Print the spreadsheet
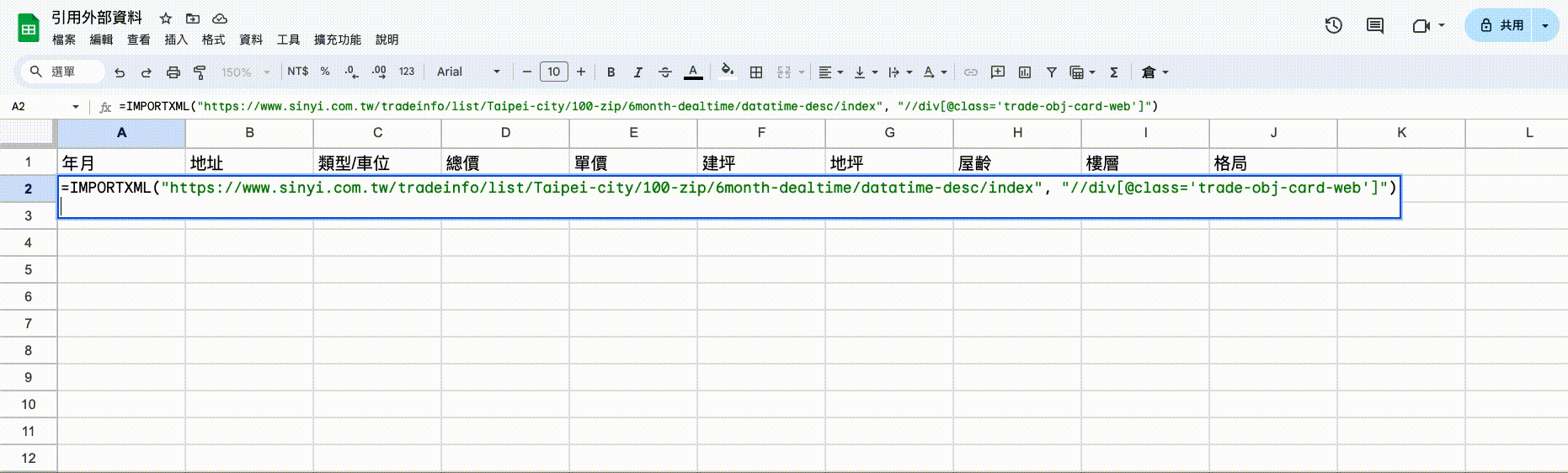The image size is (1568, 473). (x=173, y=72)
